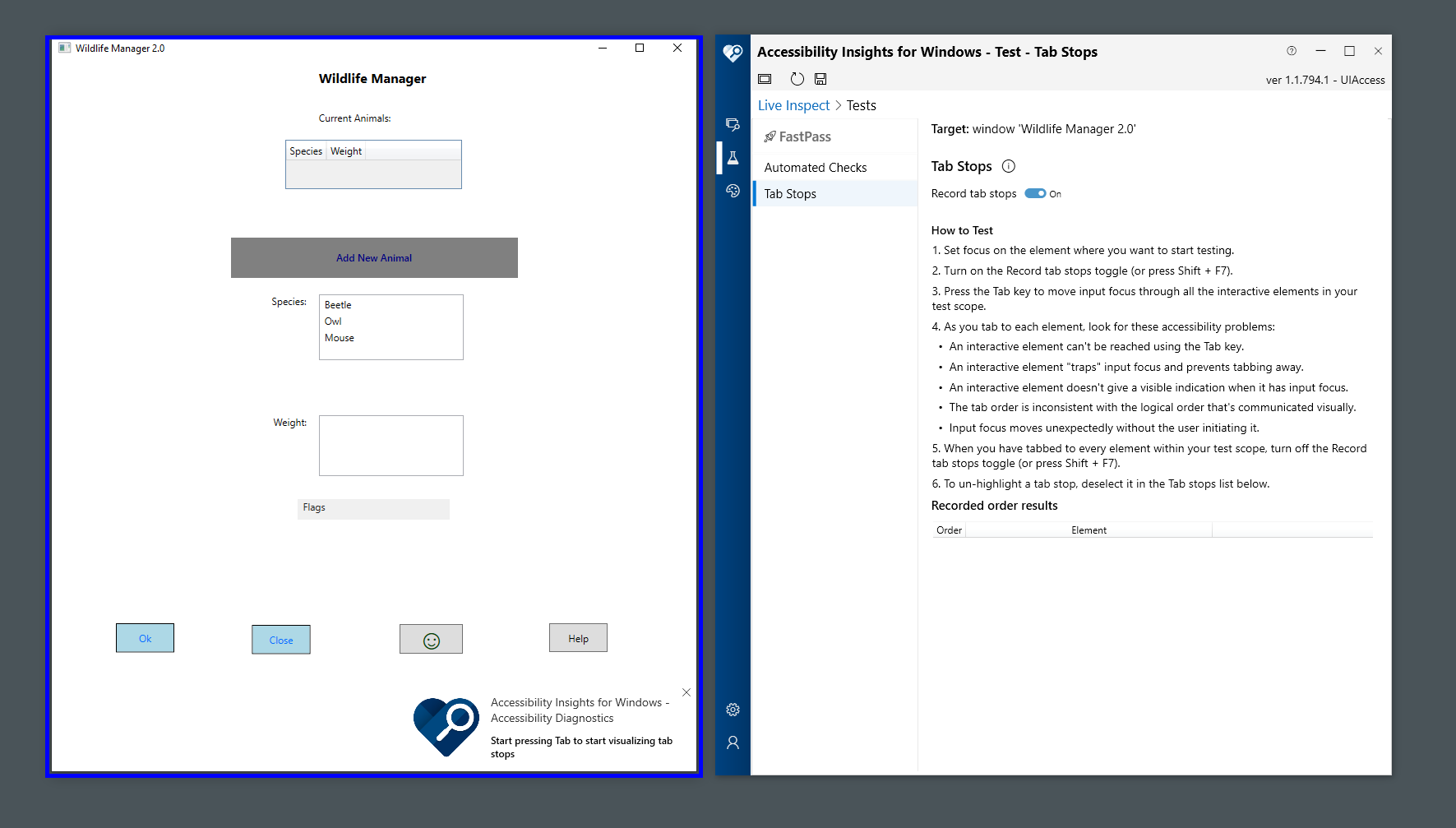The image size is (1456, 828).
Task: Click the Wildlife Manager heading text
Action: click(372, 79)
